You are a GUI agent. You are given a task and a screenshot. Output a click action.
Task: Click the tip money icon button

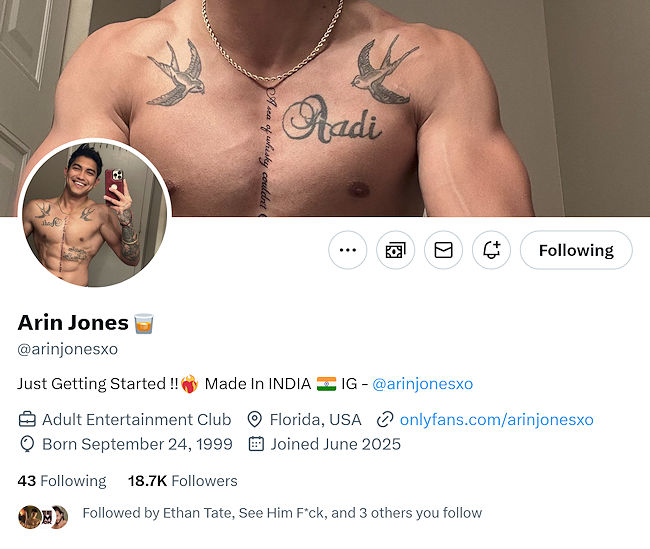point(396,250)
